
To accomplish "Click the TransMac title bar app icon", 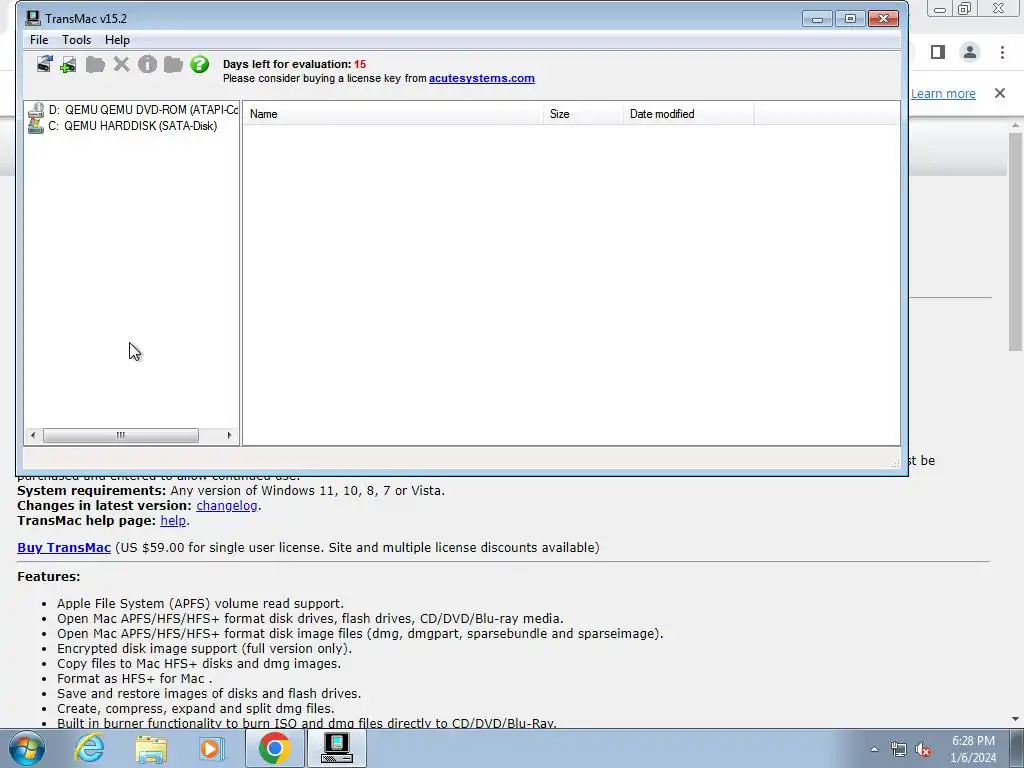I will 33,18.
